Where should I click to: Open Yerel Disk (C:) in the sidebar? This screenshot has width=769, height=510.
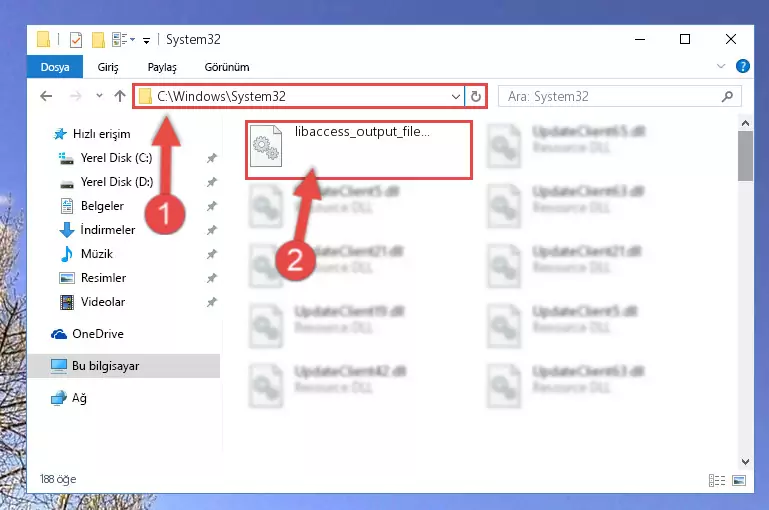tap(105, 158)
